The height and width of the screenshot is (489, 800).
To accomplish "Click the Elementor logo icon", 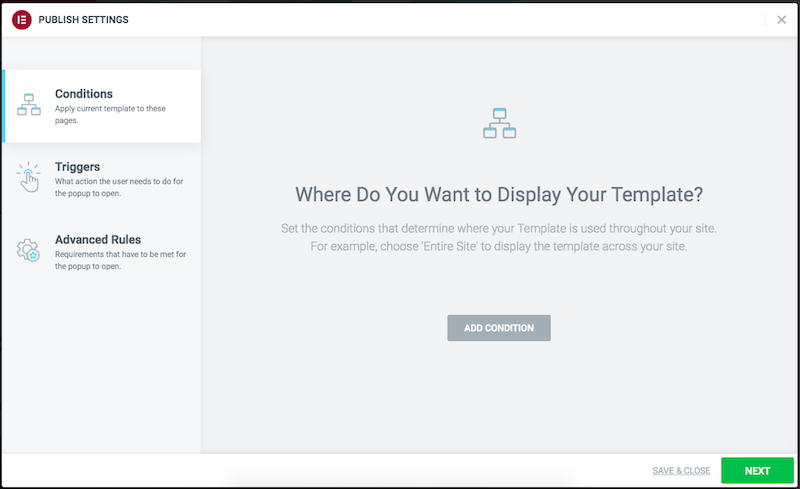I will (21, 19).
